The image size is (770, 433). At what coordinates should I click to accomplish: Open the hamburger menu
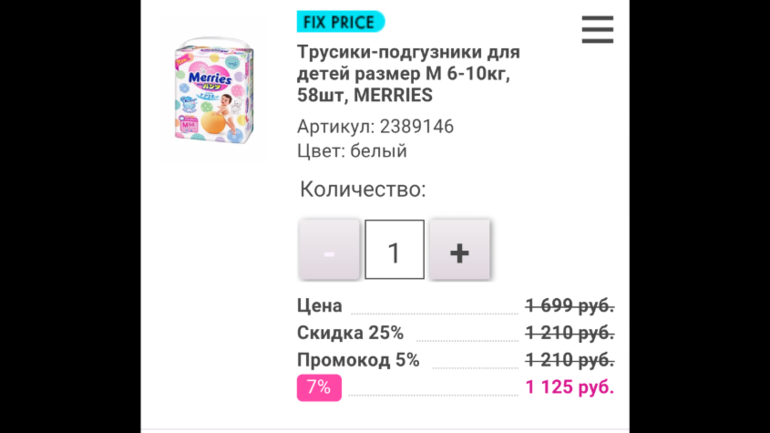click(x=597, y=30)
